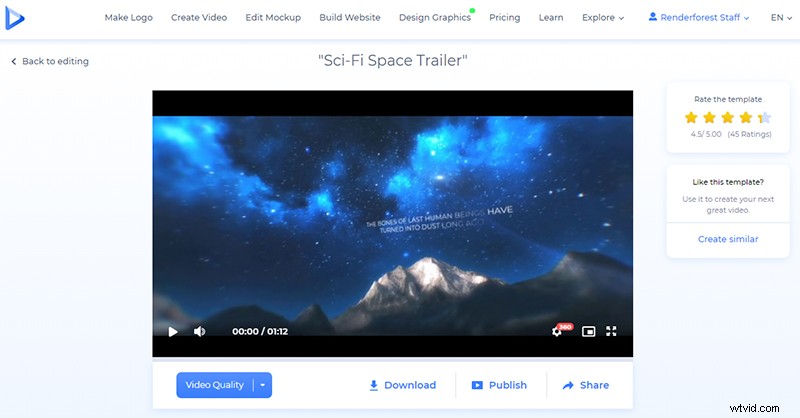Viewport: 800px width, 418px height.
Task: Click the user profile icon
Action: click(653, 17)
